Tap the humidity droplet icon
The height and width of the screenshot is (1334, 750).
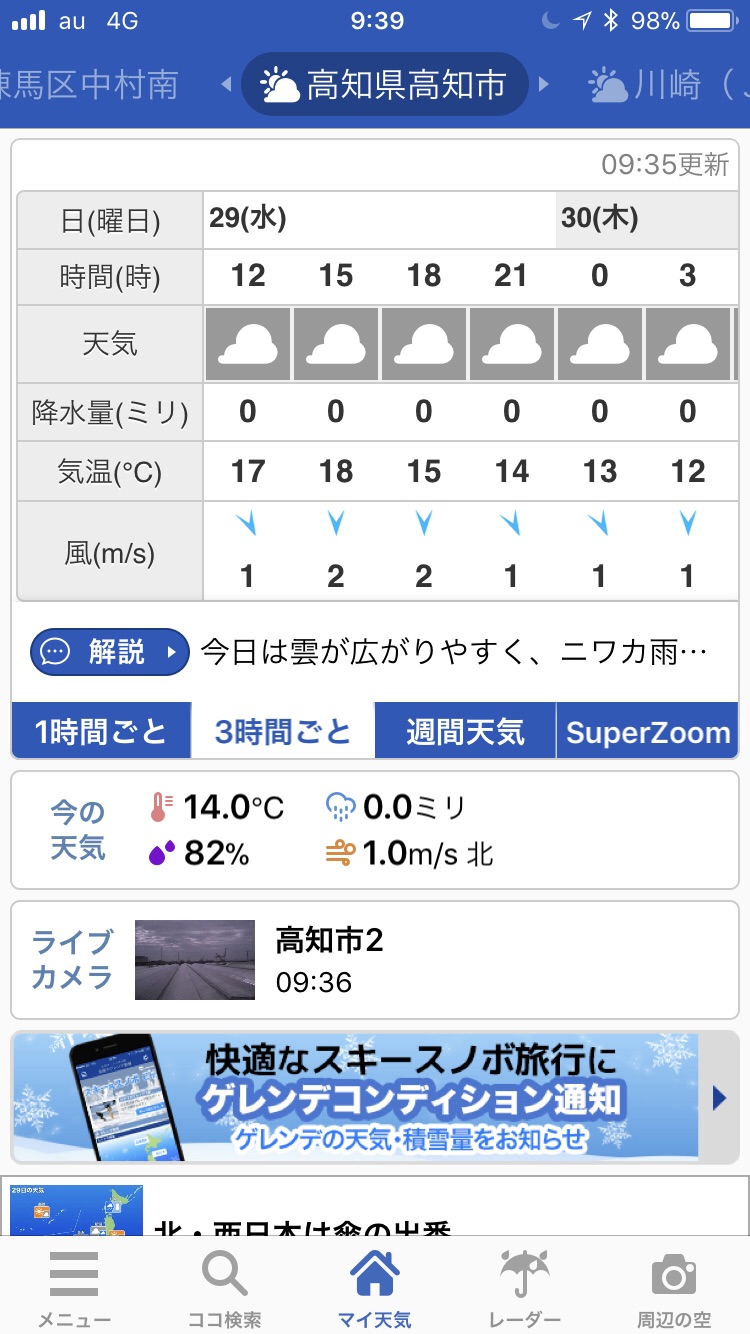coord(161,853)
